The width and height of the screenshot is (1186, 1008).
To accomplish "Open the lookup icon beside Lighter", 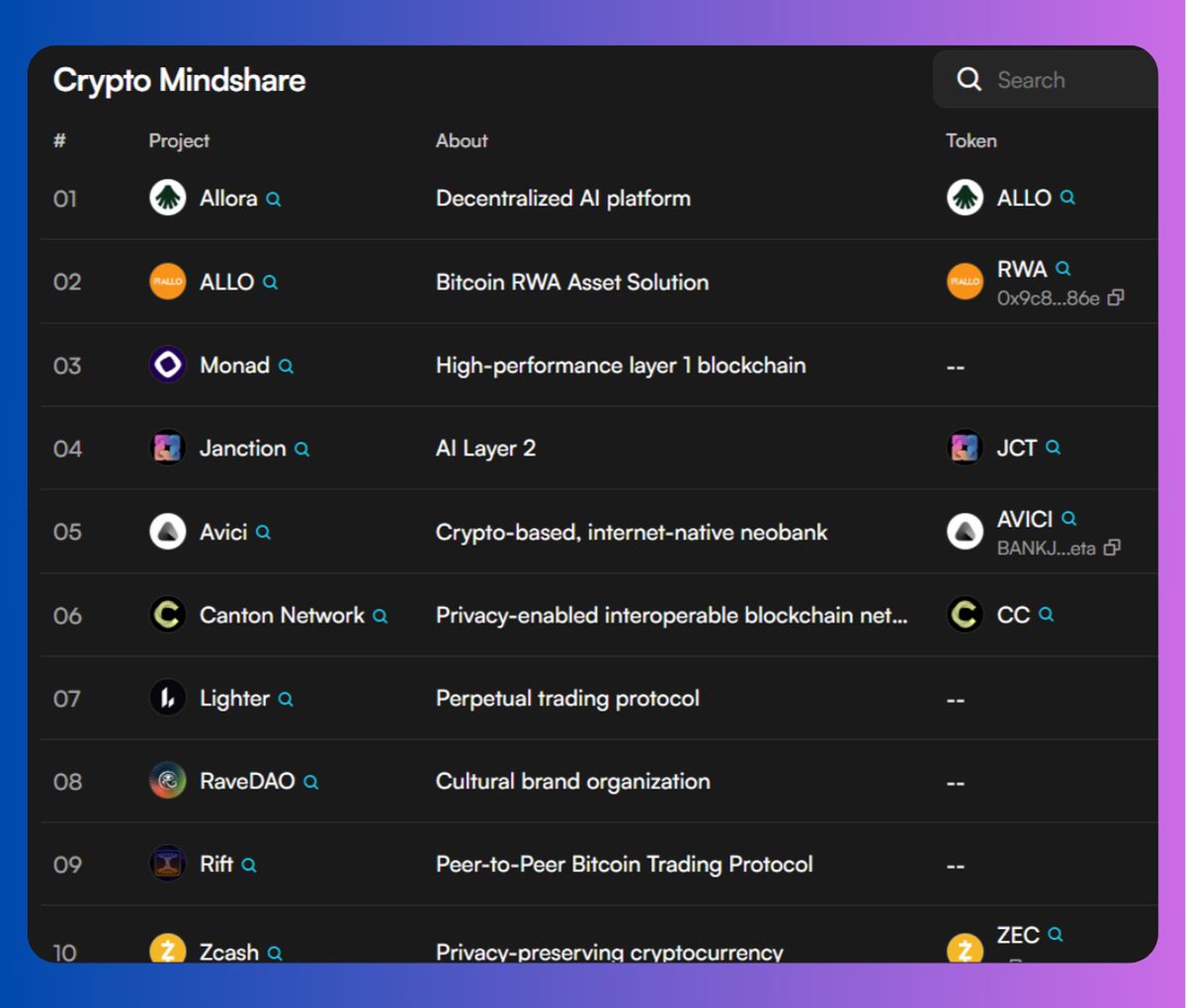I will (286, 699).
